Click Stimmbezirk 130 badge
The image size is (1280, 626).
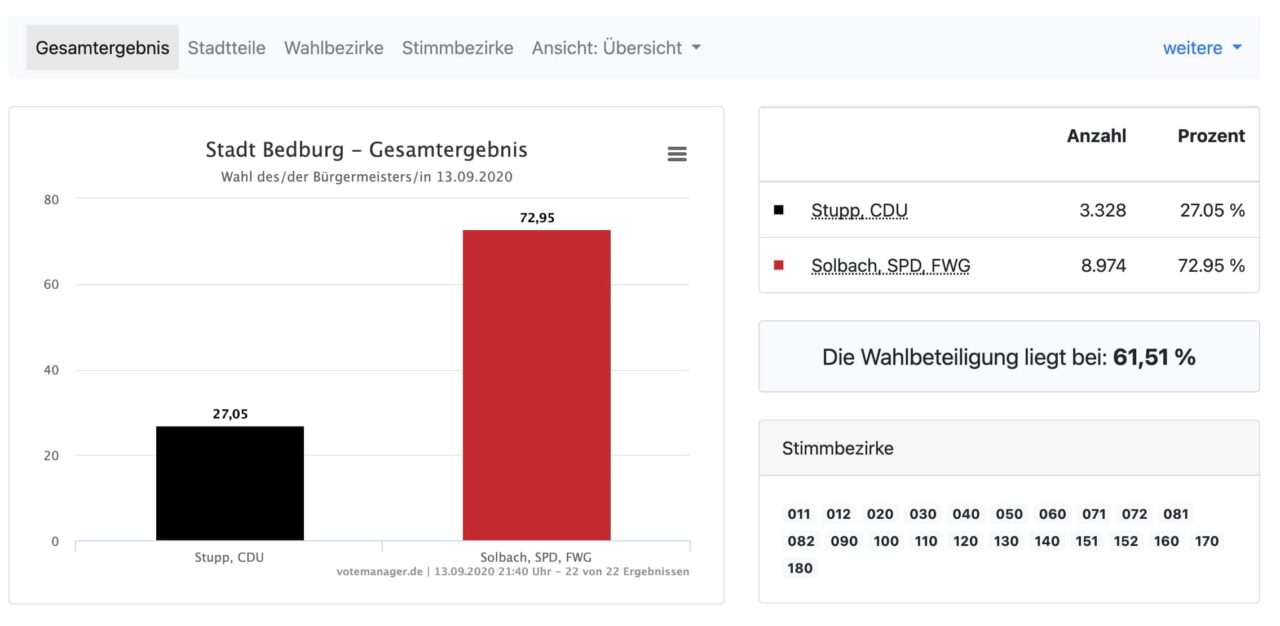[1007, 541]
